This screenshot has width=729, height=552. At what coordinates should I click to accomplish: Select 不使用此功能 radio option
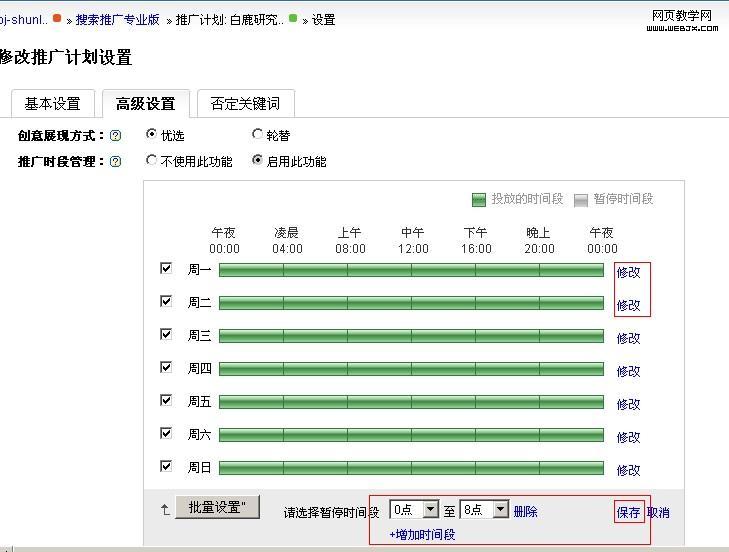tap(152, 160)
